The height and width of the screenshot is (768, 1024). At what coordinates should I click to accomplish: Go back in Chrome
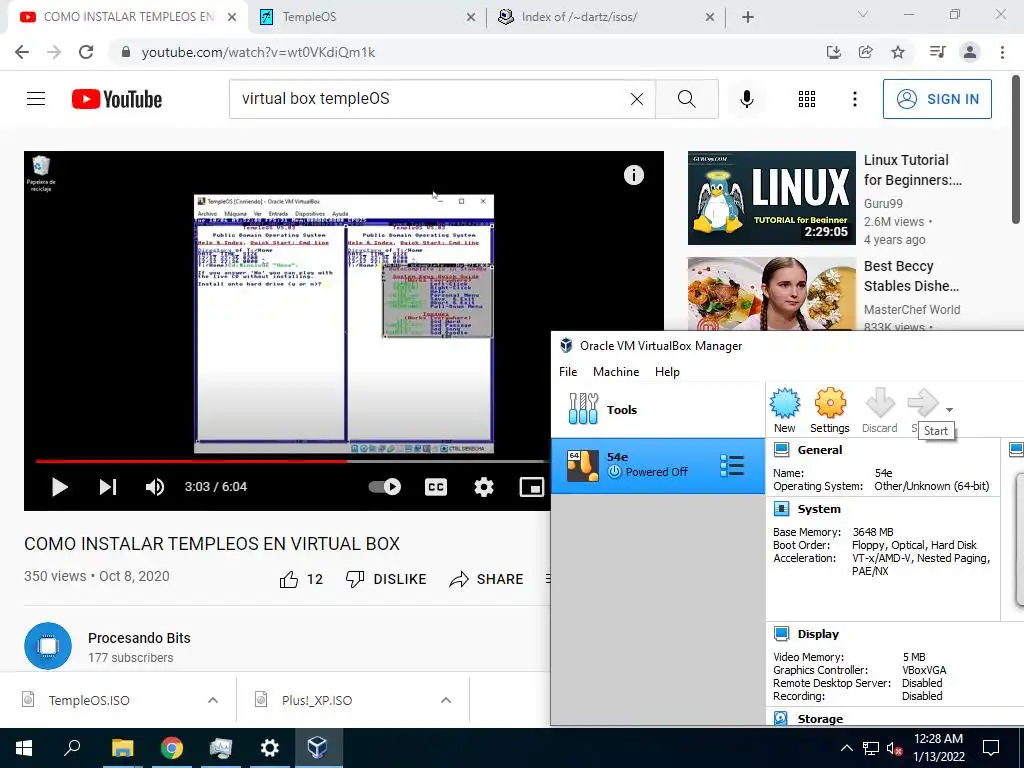point(22,52)
